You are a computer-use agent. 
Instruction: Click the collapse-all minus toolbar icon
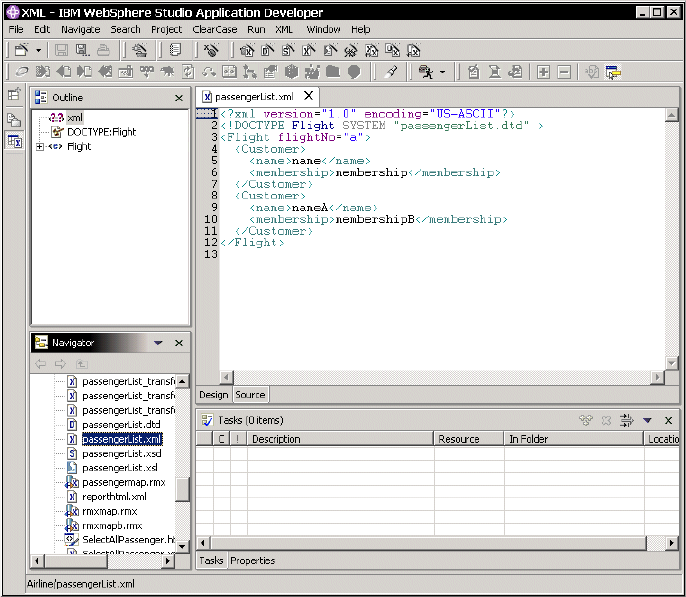(x=564, y=72)
